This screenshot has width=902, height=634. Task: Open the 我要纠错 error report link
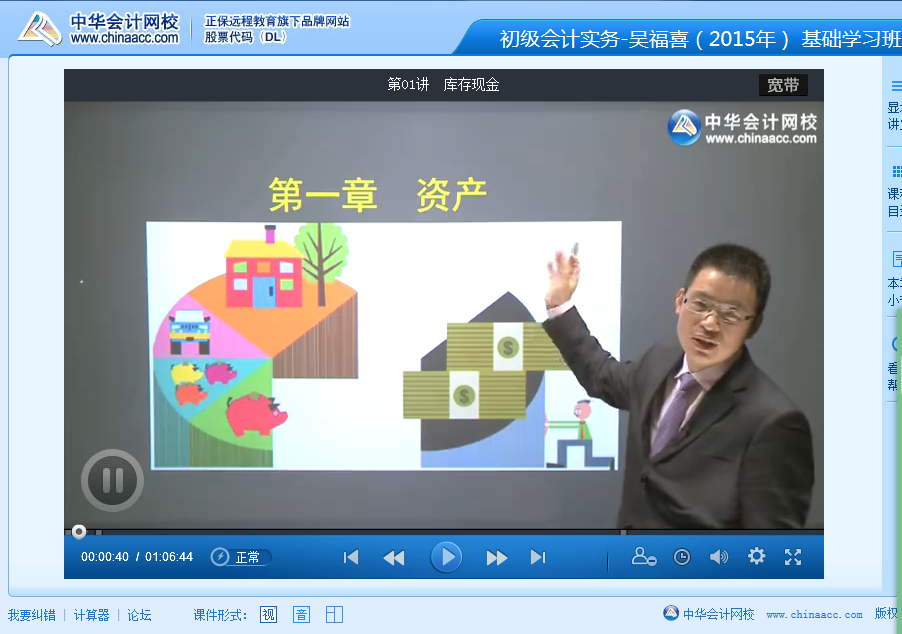[32, 615]
